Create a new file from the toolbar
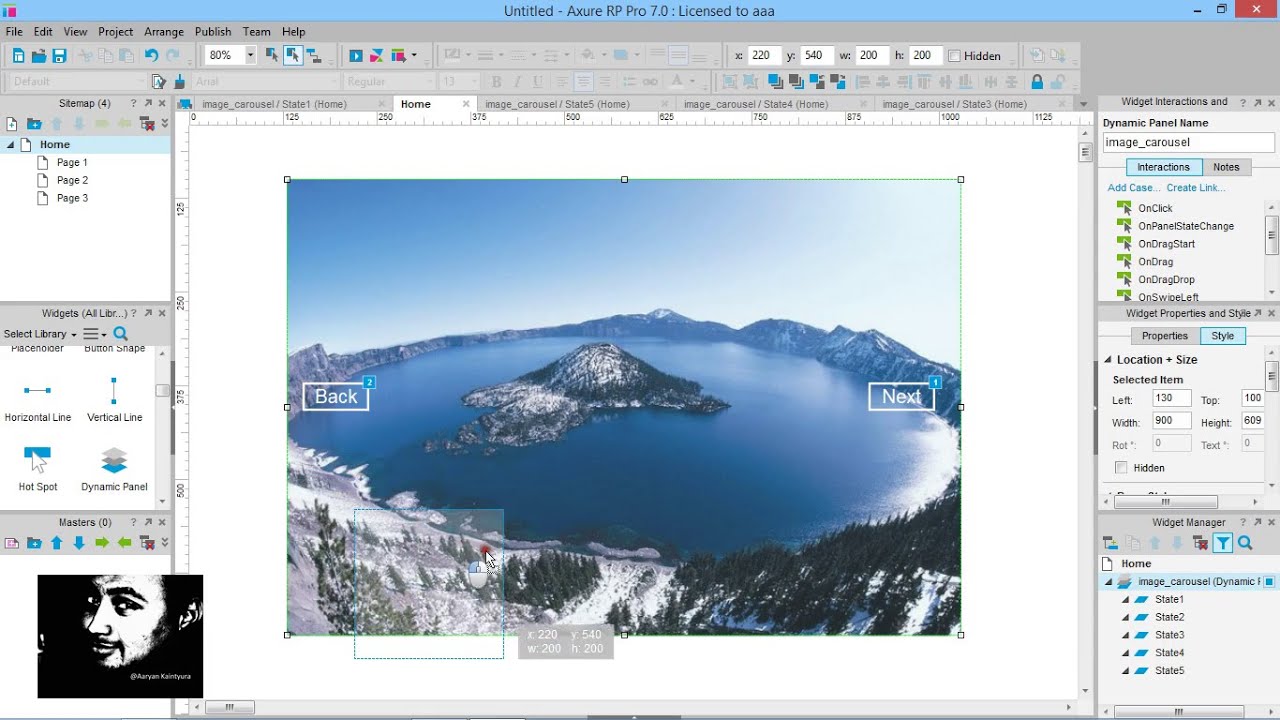 click(17, 56)
